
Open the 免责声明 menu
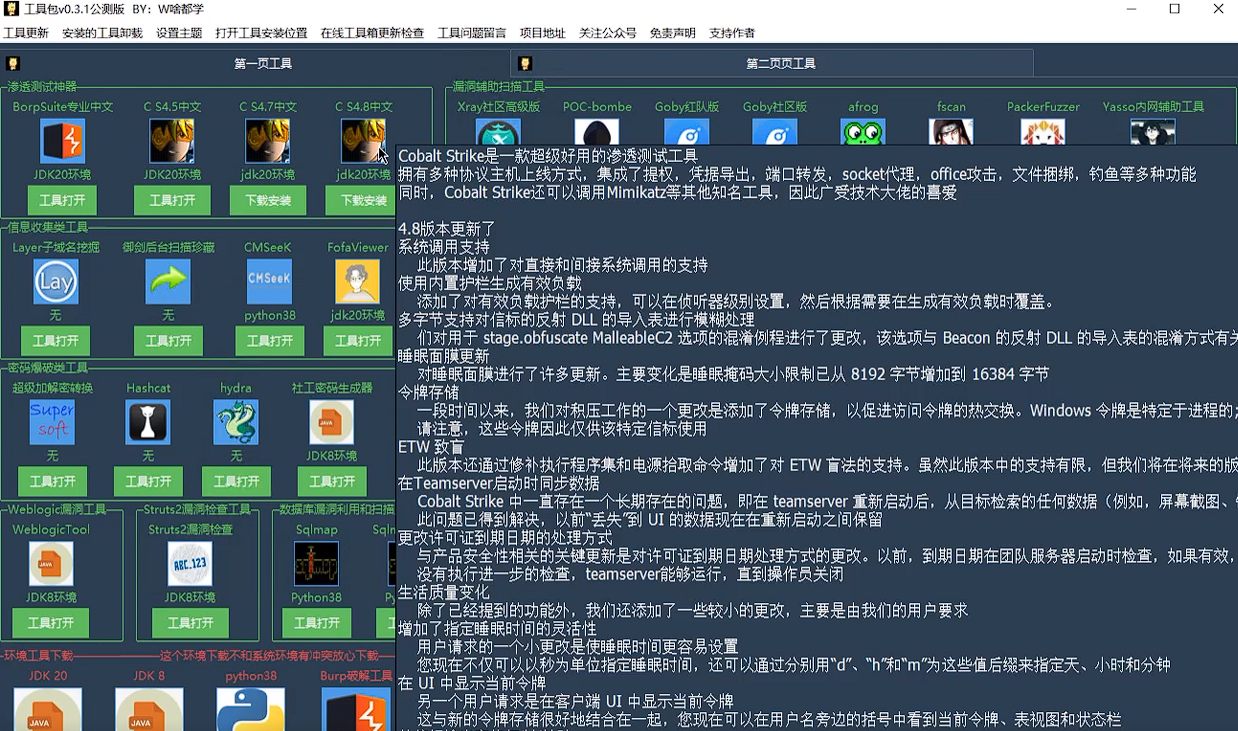(673, 33)
